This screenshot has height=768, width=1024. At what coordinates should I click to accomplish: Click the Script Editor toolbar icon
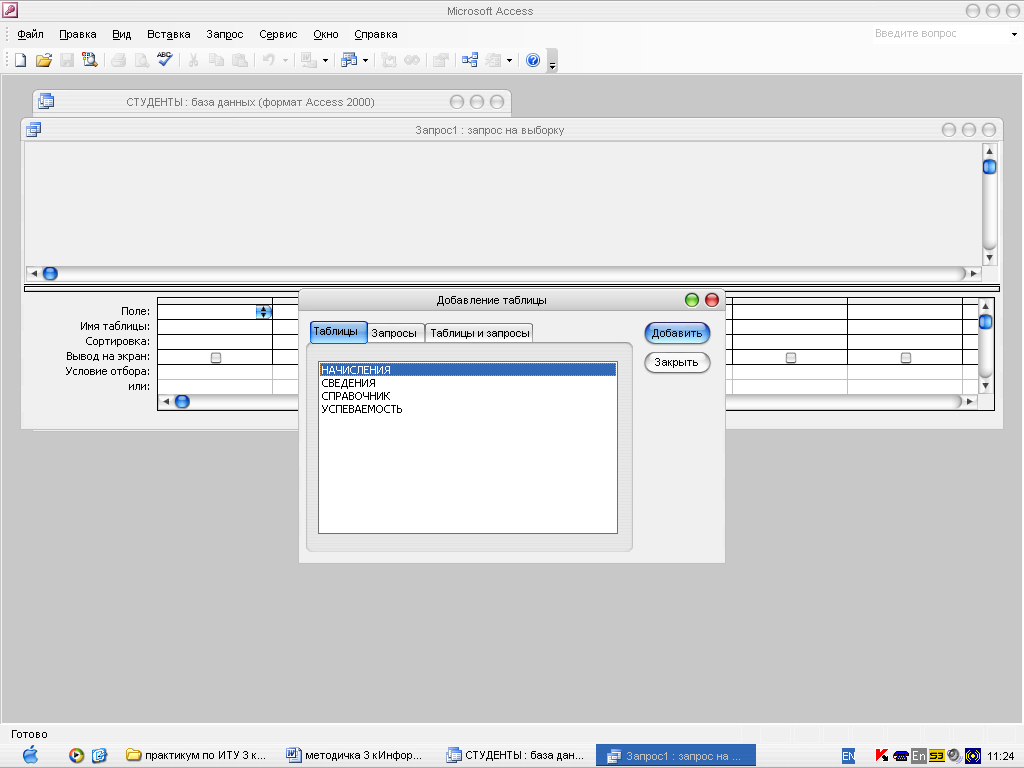(x=412, y=60)
